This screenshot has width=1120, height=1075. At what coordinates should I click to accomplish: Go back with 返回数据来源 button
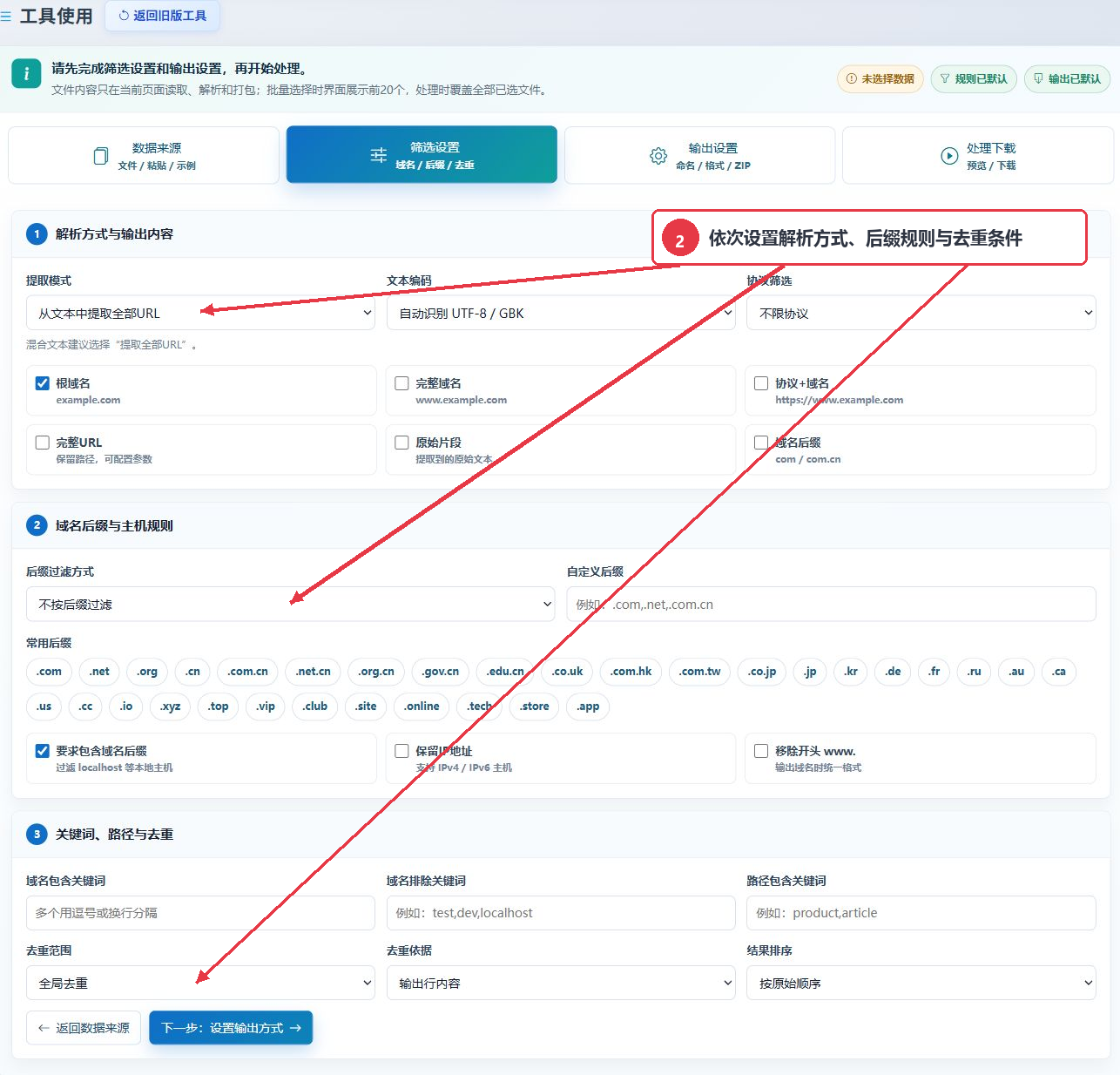pos(84,1028)
